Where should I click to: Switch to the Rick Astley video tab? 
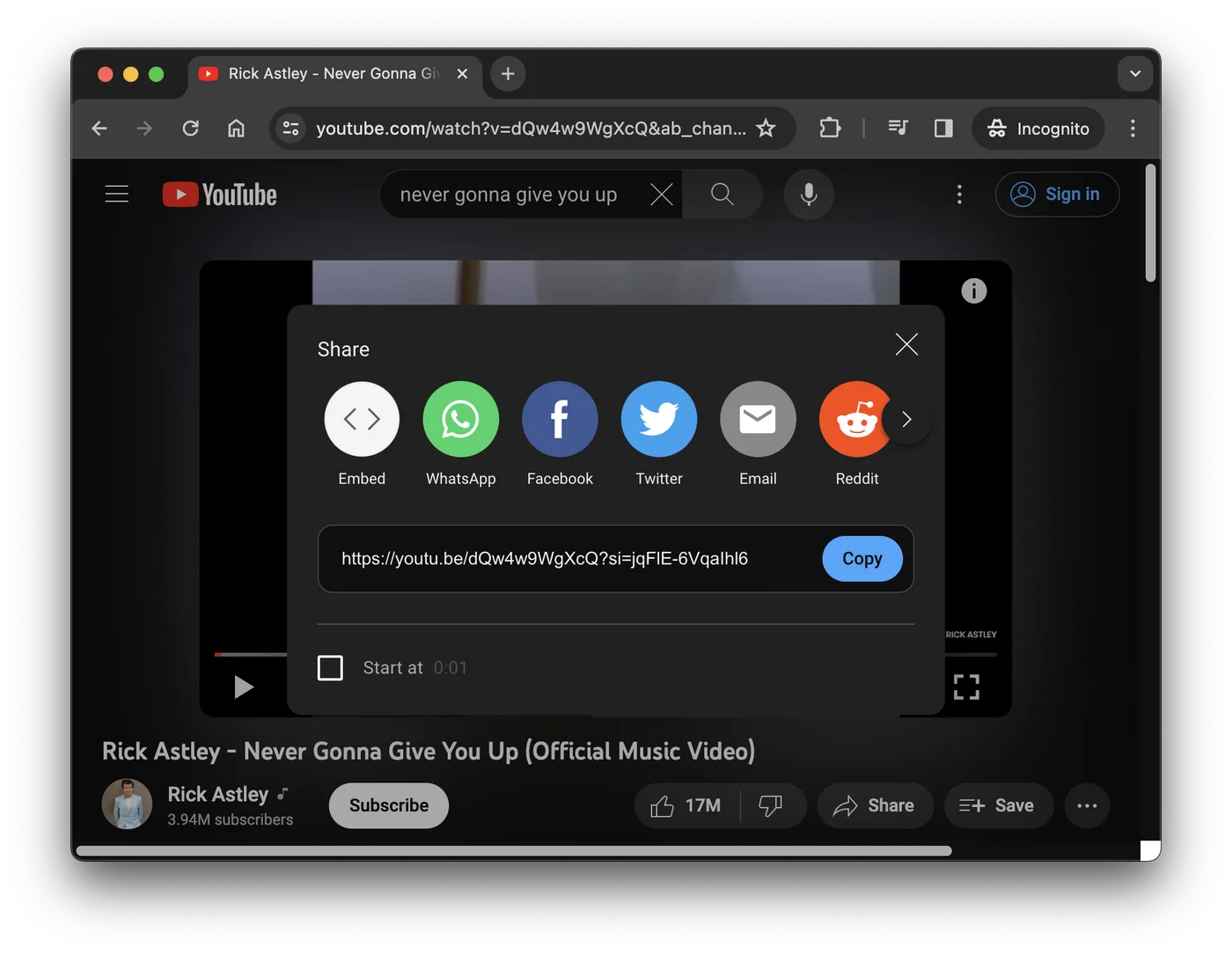(326, 74)
